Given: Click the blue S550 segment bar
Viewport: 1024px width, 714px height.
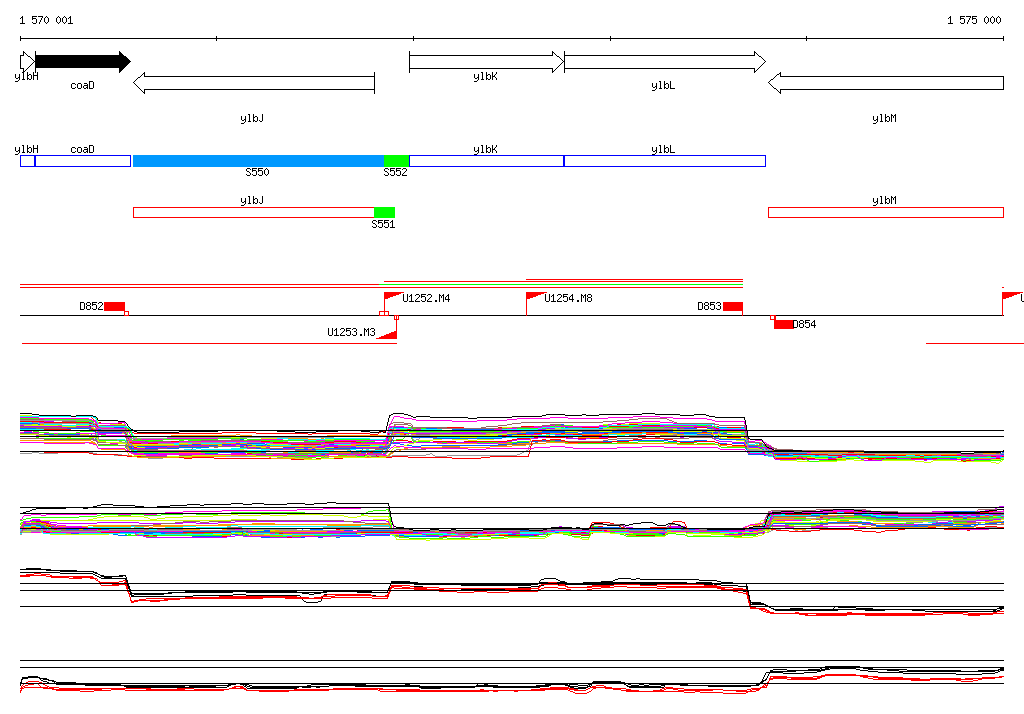Looking at the screenshot, I should tap(258, 161).
